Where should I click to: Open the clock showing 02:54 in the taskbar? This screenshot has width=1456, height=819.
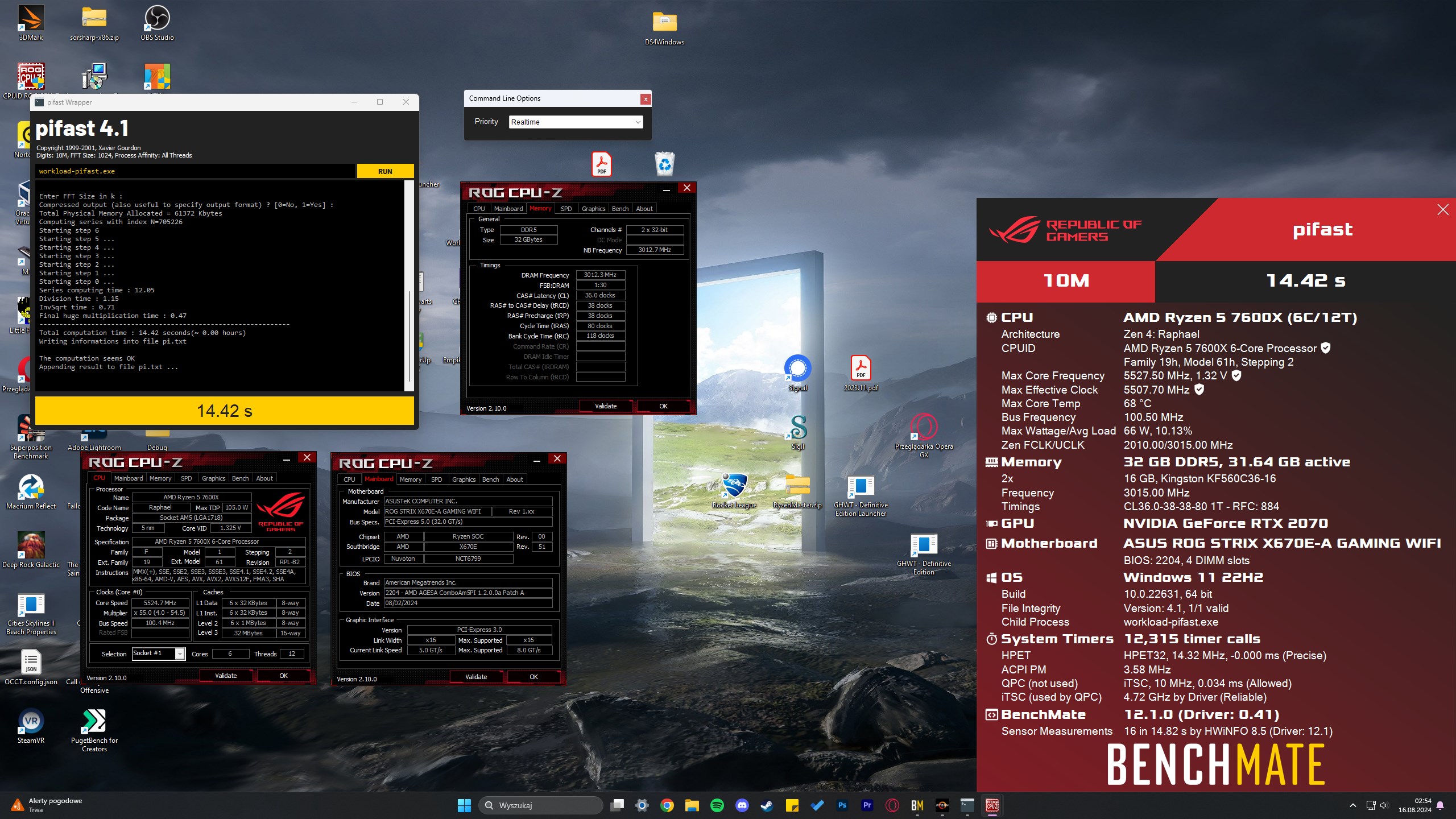pos(1414,805)
